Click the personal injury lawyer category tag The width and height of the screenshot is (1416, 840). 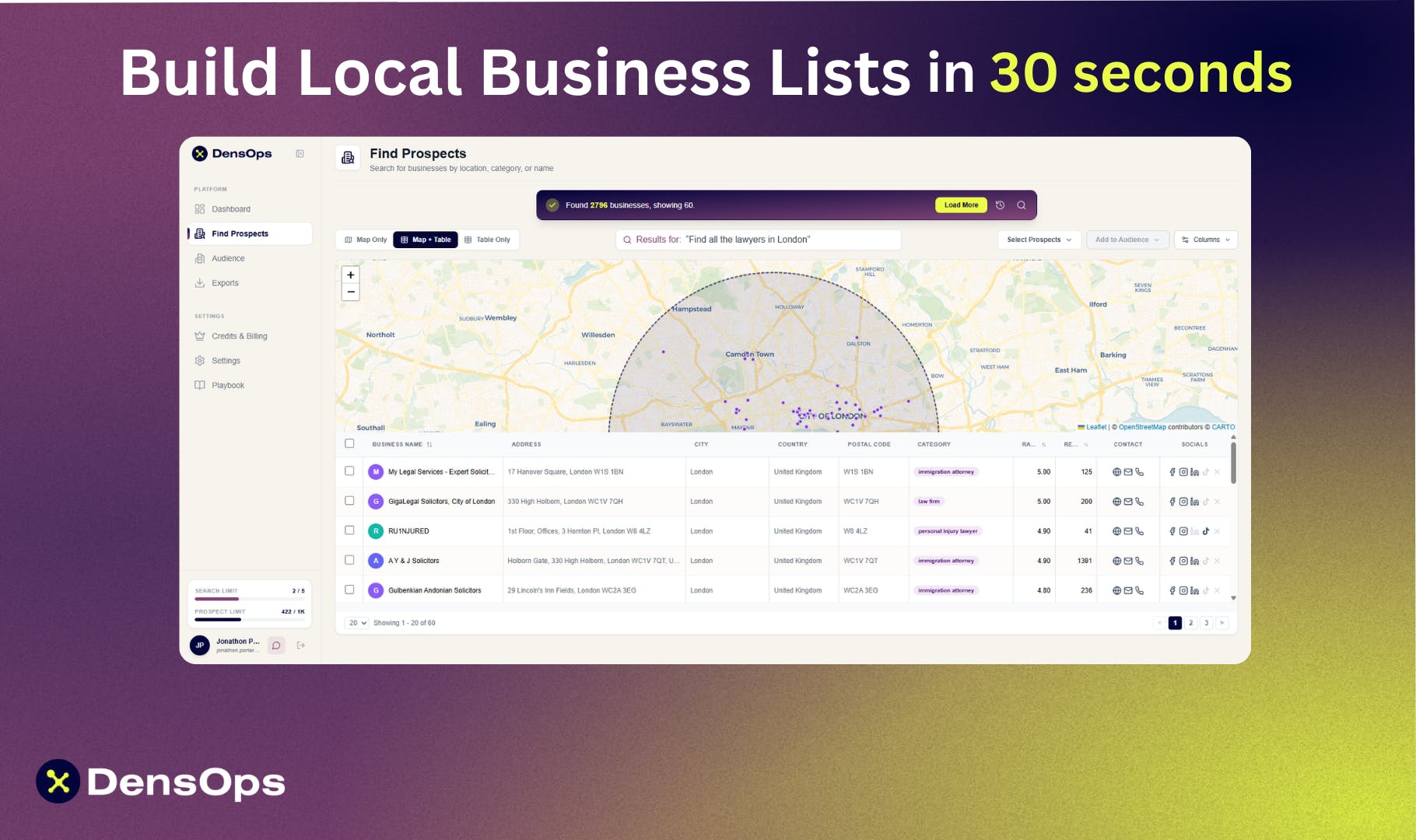(x=948, y=531)
